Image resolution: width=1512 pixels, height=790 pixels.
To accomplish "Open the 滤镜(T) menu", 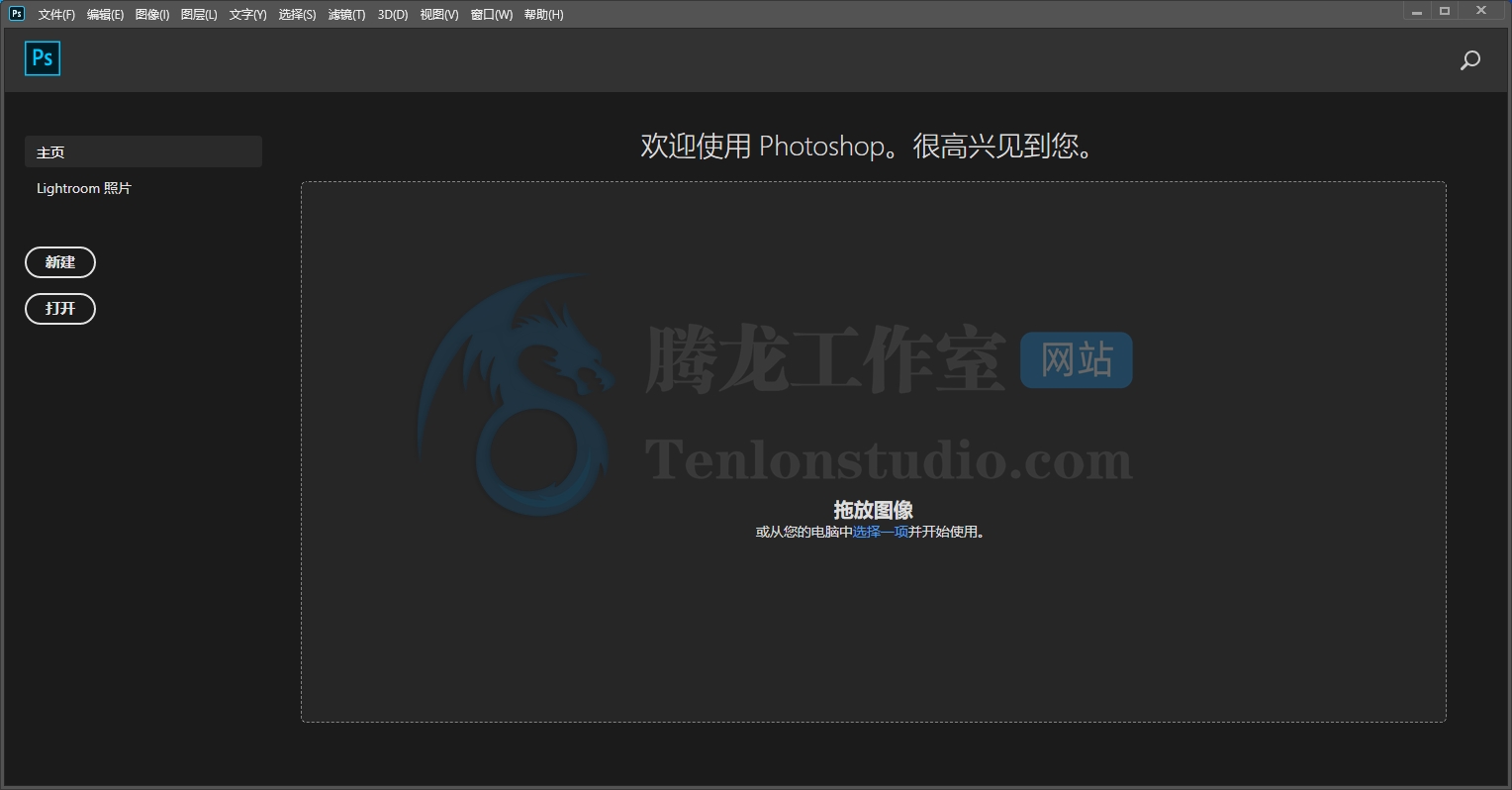I will coord(346,15).
